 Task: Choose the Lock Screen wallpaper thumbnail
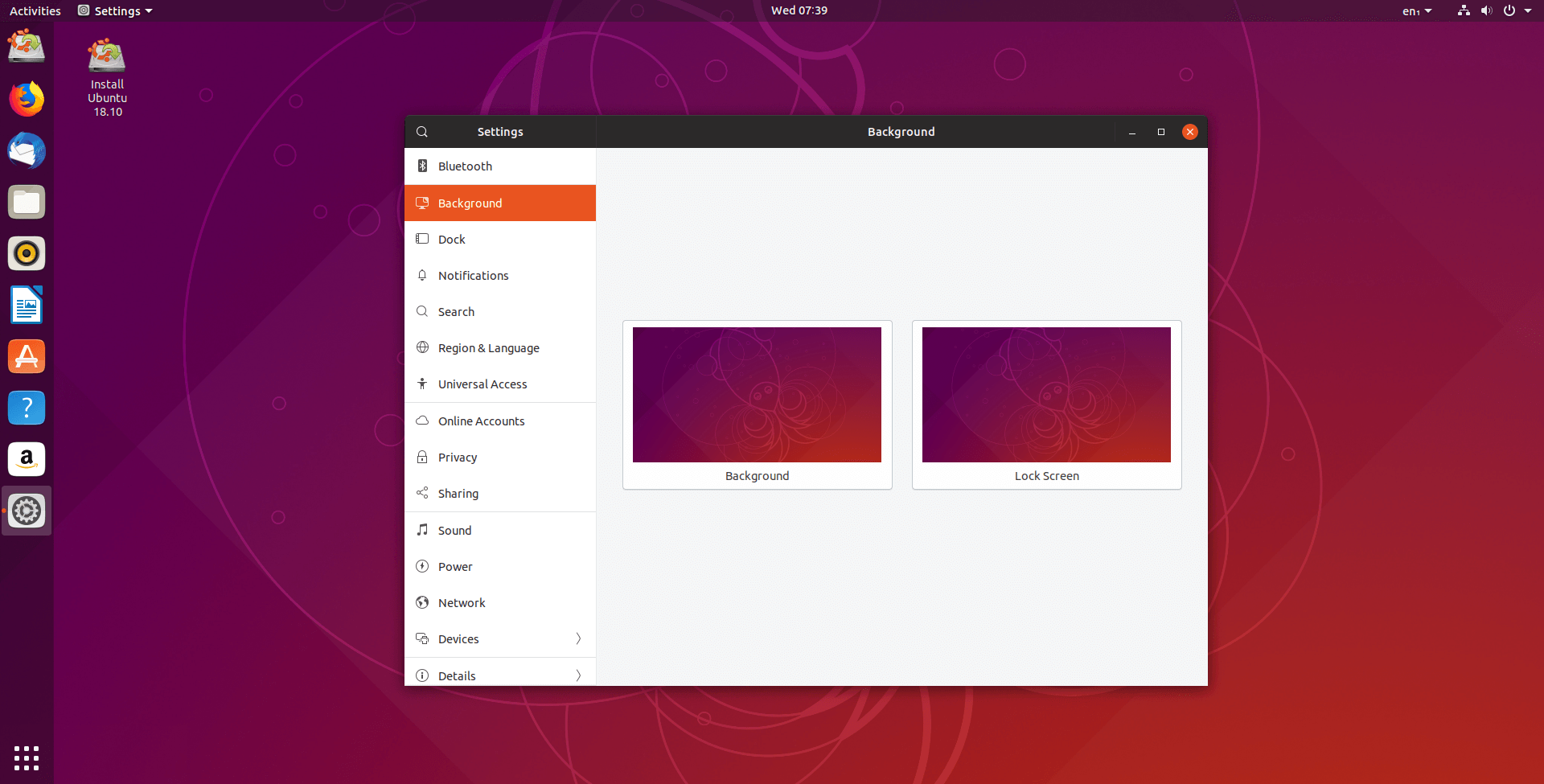coord(1046,404)
